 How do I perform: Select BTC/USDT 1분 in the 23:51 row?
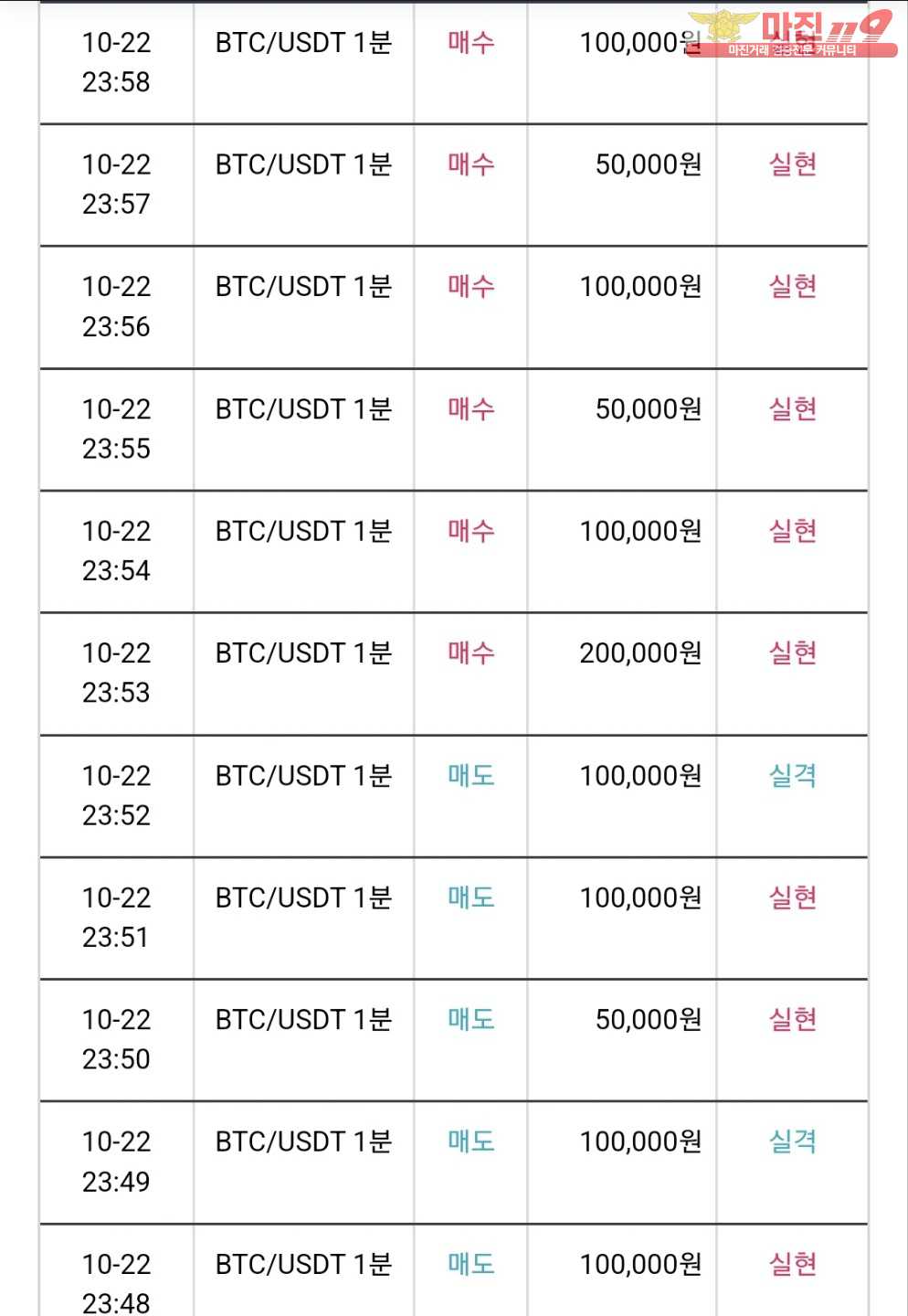(x=304, y=898)
